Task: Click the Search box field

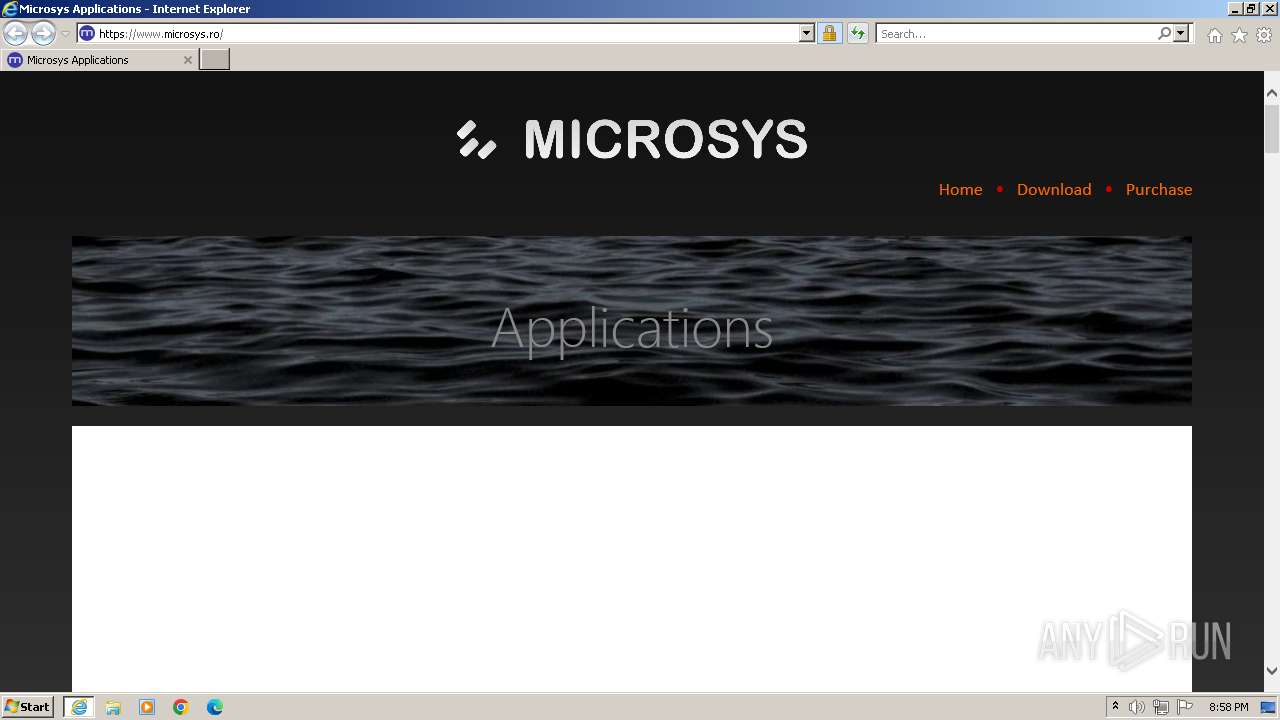Action: [x=1016, y=34]
